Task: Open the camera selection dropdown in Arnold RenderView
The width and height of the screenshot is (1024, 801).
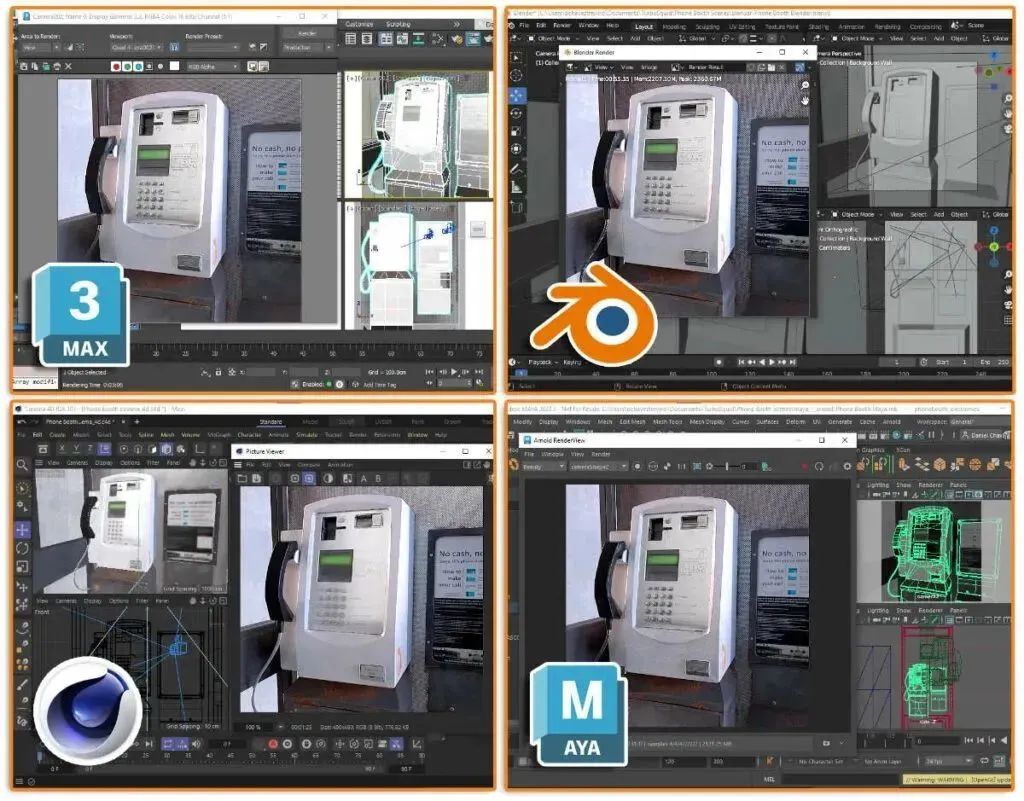Action: (x=599, y=467)
